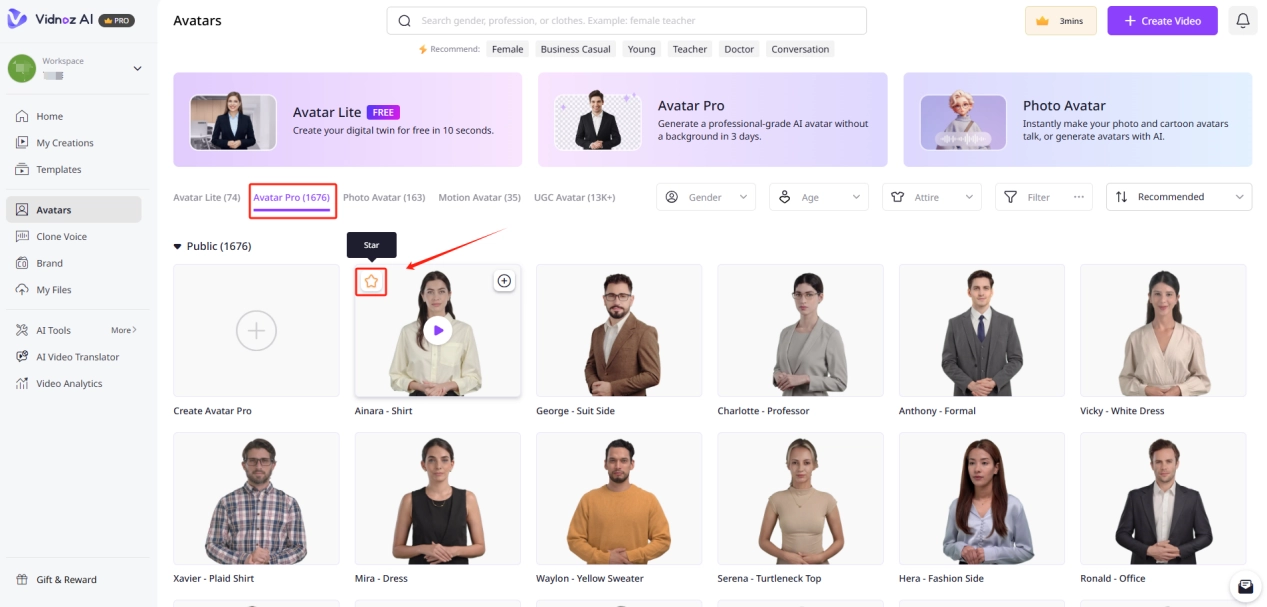Switch to the Photo Avatar tab
The width and height of the screenshot is (1267, 607).
(384, 198)
